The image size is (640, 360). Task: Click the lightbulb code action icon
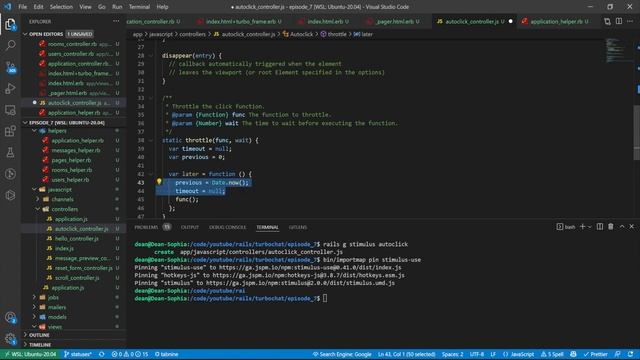click(159, 182)
